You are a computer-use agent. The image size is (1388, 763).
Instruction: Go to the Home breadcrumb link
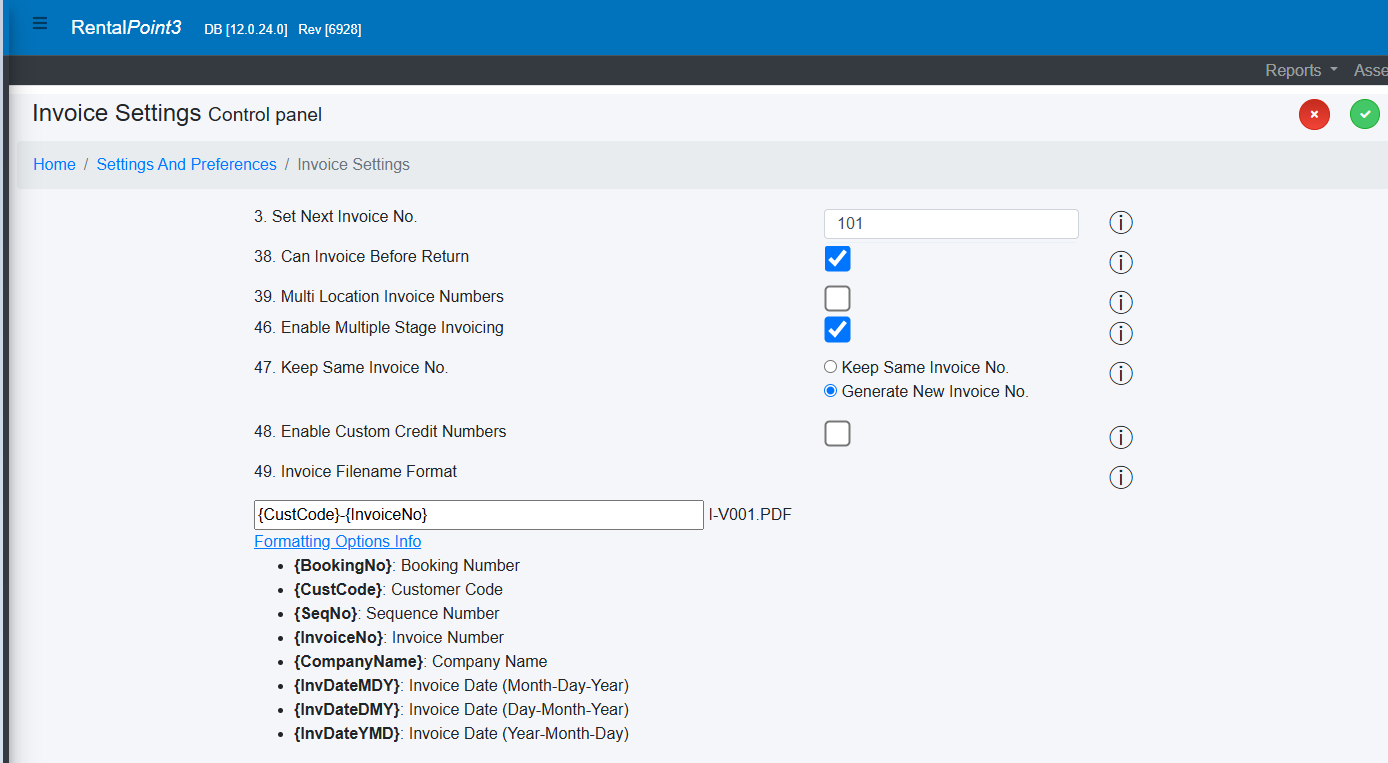tap(54, 164)
